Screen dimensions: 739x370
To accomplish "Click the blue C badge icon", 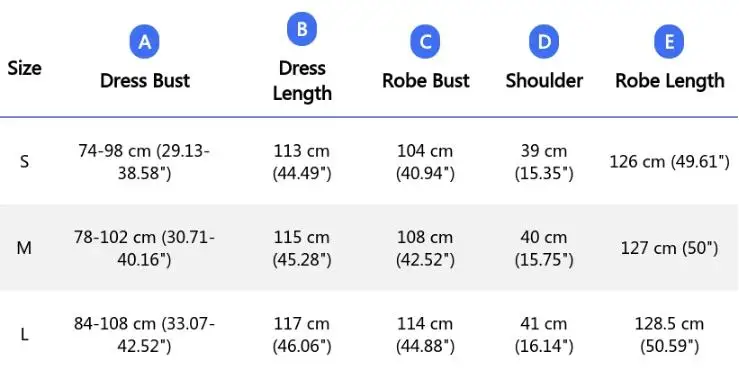I will (x=425, y=41).
